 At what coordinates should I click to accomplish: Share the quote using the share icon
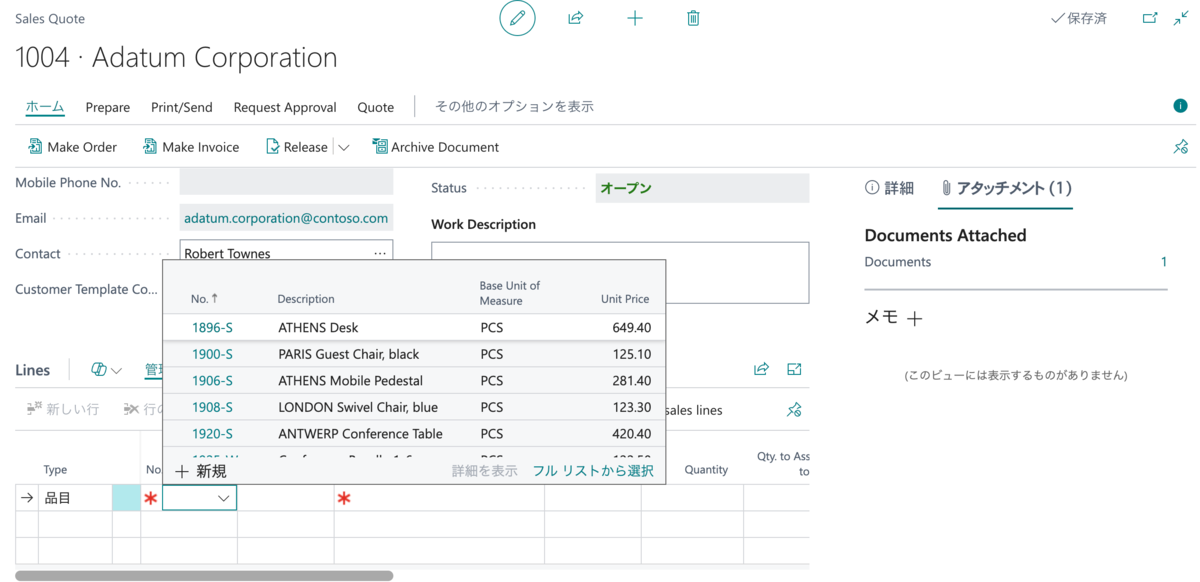point(575,17)
